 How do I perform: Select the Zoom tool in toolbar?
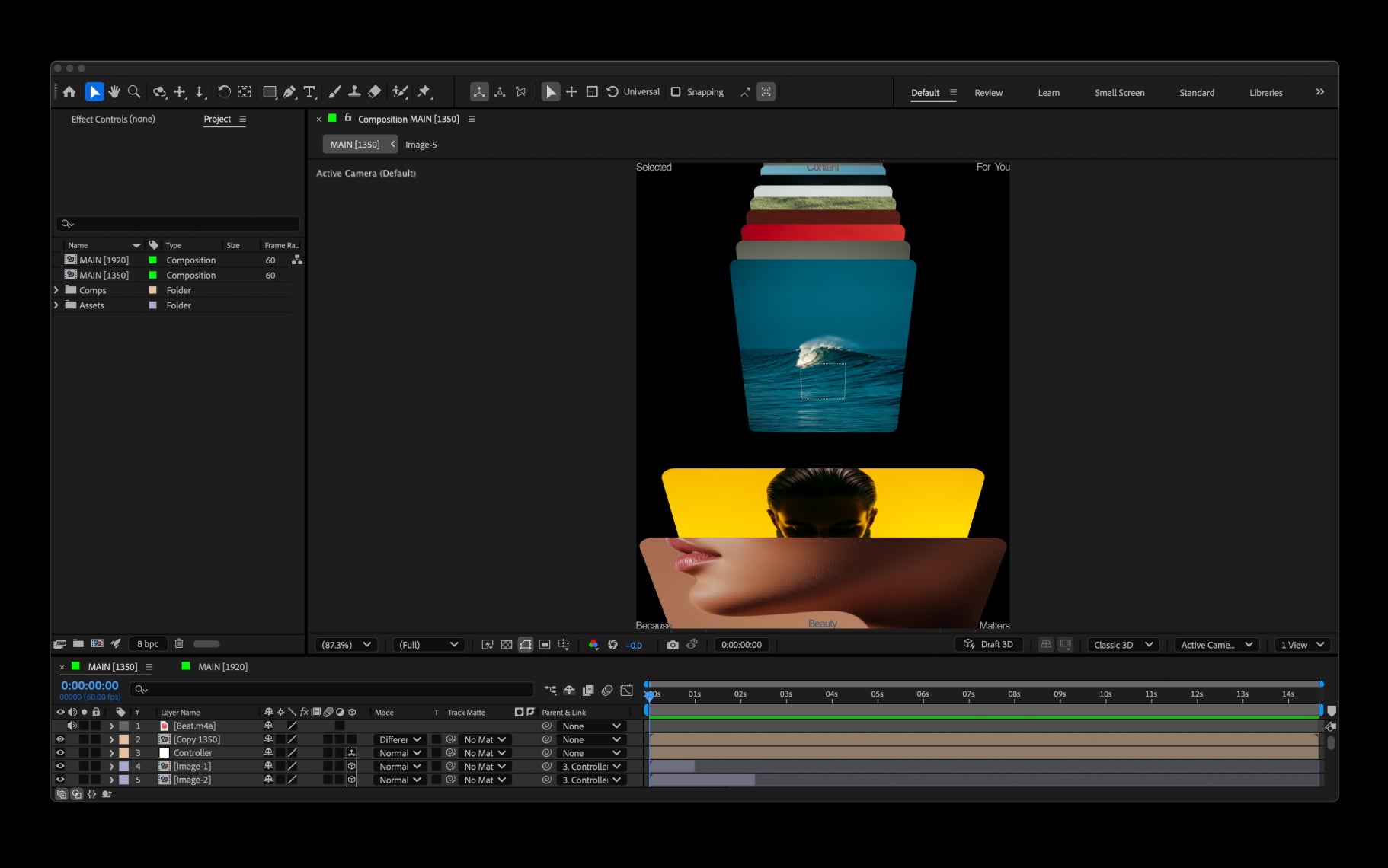tap(134, 92)
